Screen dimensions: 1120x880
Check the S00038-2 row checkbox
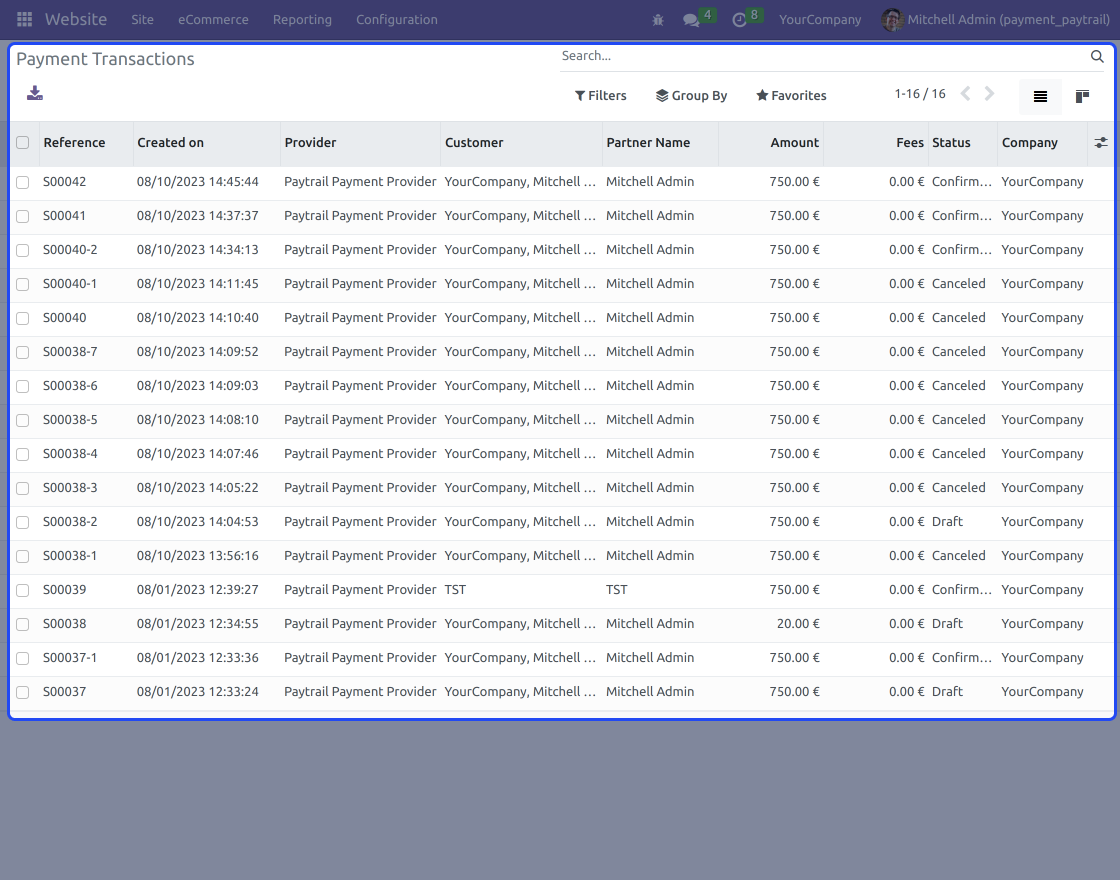[x=23, y=522]
